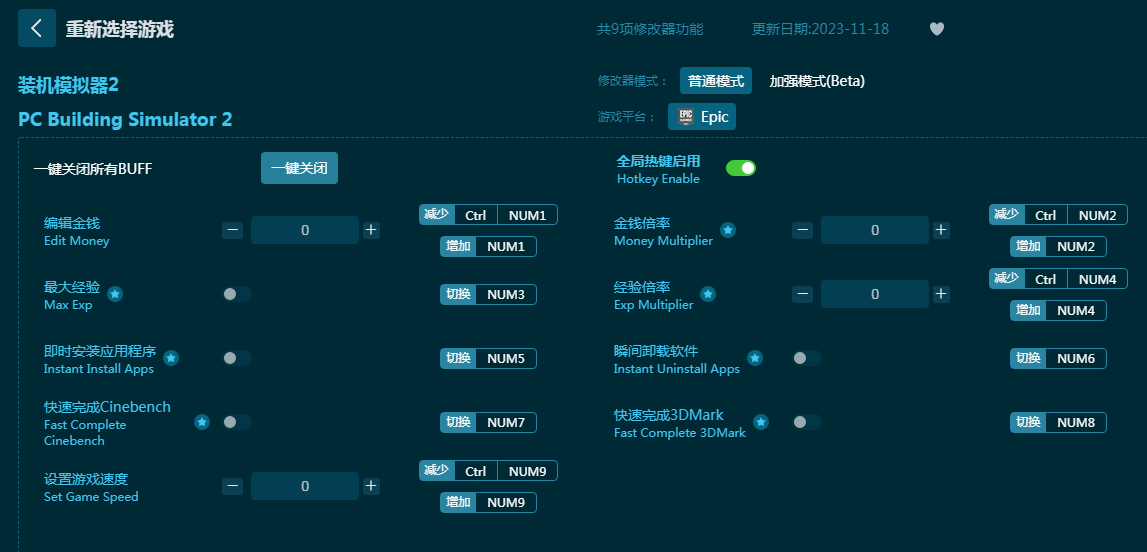The width and height of the screenshot is (1147, 552).
Task: Click the Exp Multiplier value field
Action: 875,294
